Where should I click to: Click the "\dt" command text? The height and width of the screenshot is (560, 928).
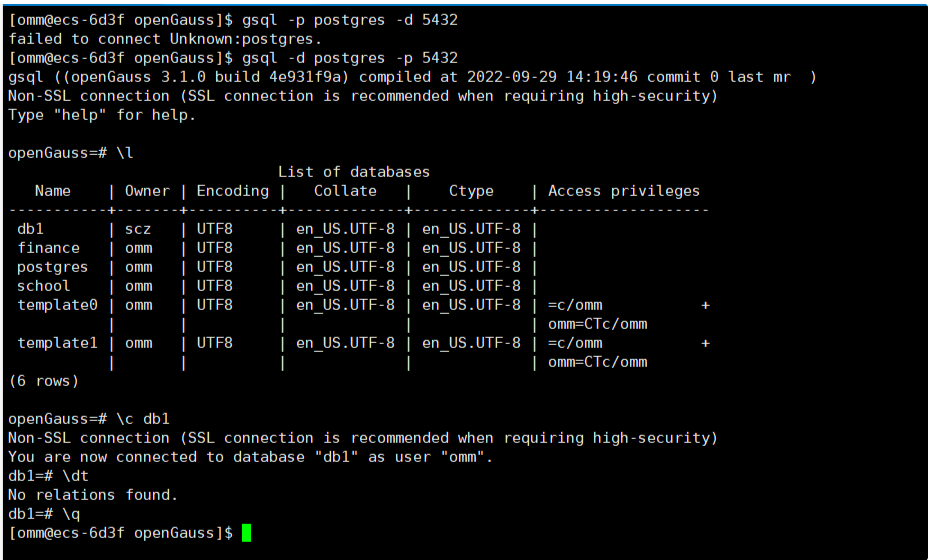[75, 476]
